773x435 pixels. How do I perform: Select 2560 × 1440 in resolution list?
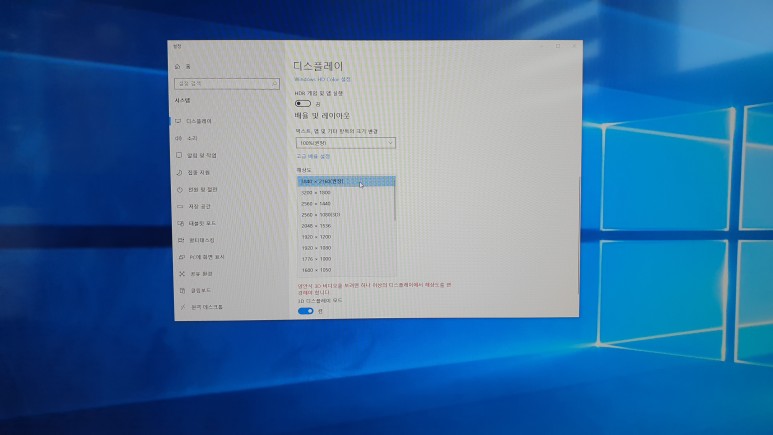pyautogui.click(x=317, y=204)
